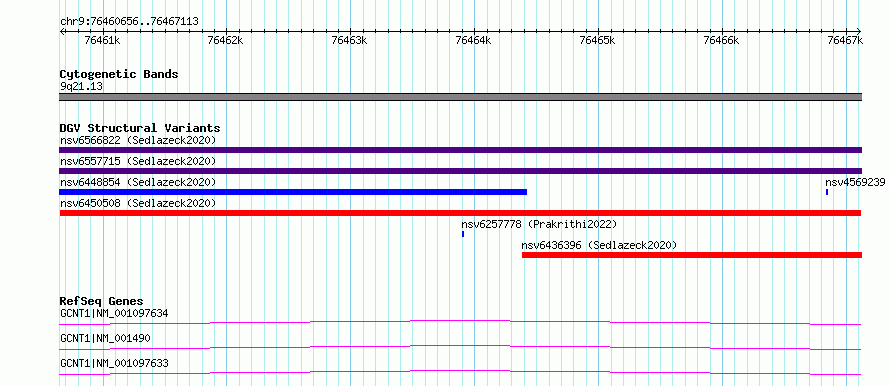Select the red bar for nsv6450508

(460, 213)
